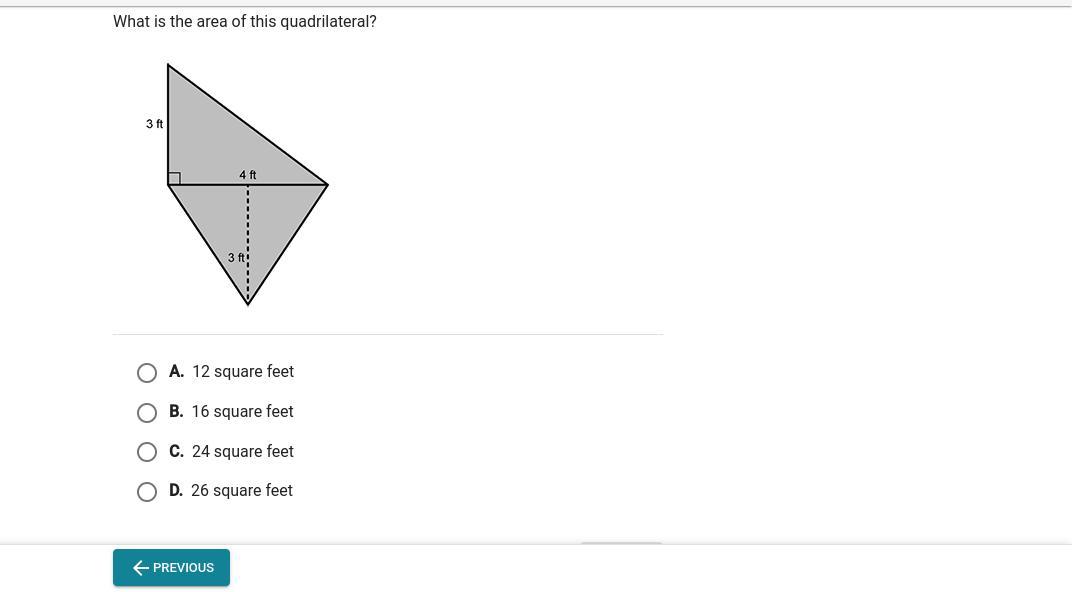Click the "12 square feet" answer text

(243, 372)
